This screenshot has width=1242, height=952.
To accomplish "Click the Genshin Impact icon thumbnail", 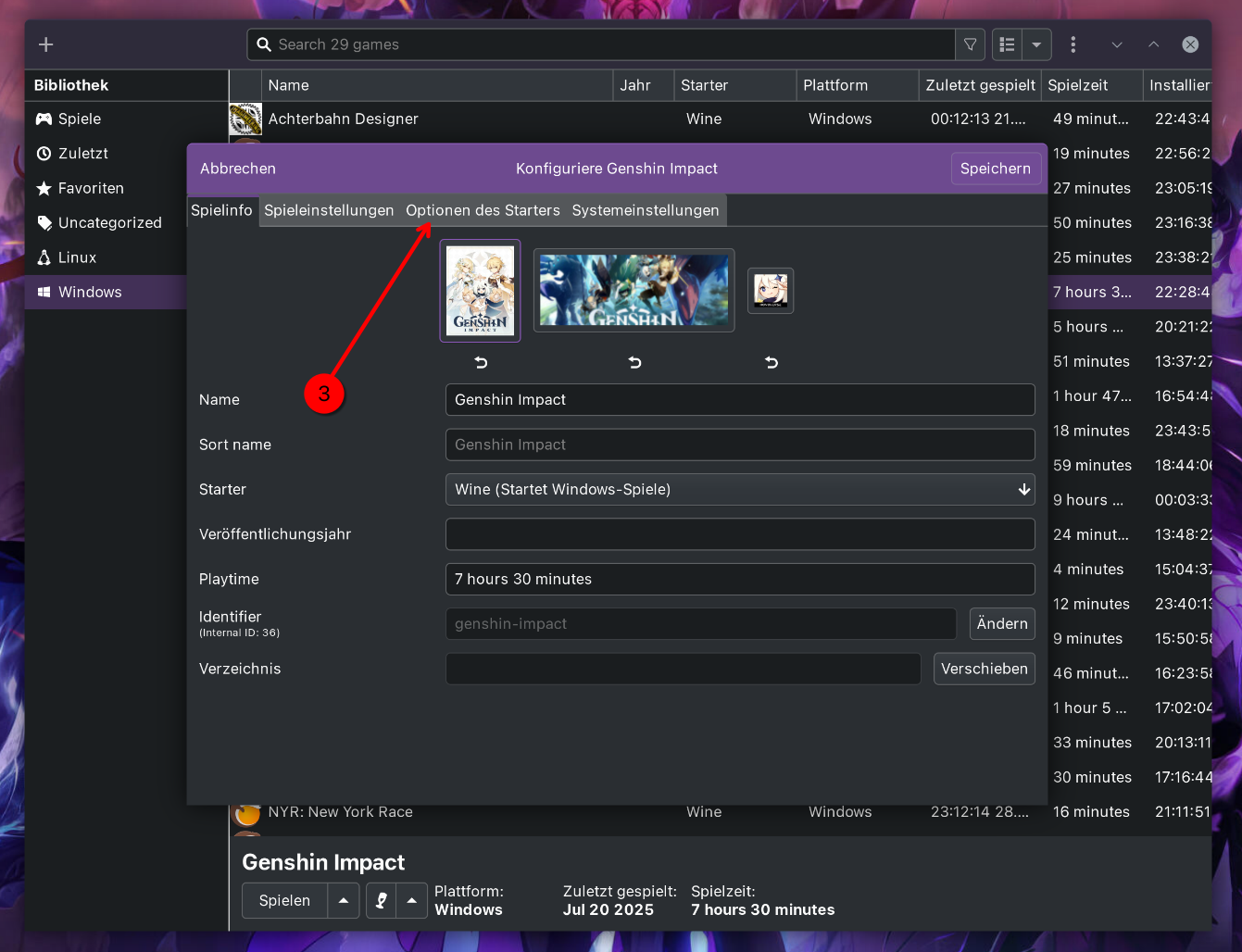I will tap(771, 291).
